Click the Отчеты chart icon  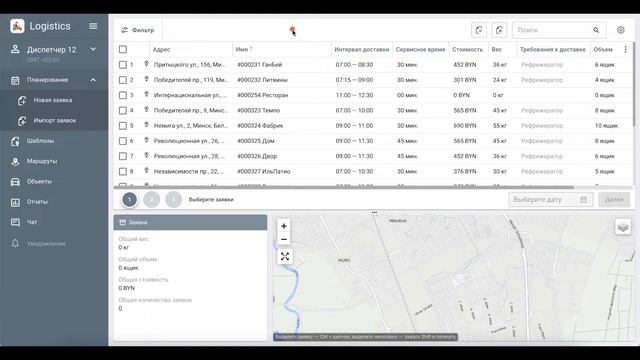[15, 202]
